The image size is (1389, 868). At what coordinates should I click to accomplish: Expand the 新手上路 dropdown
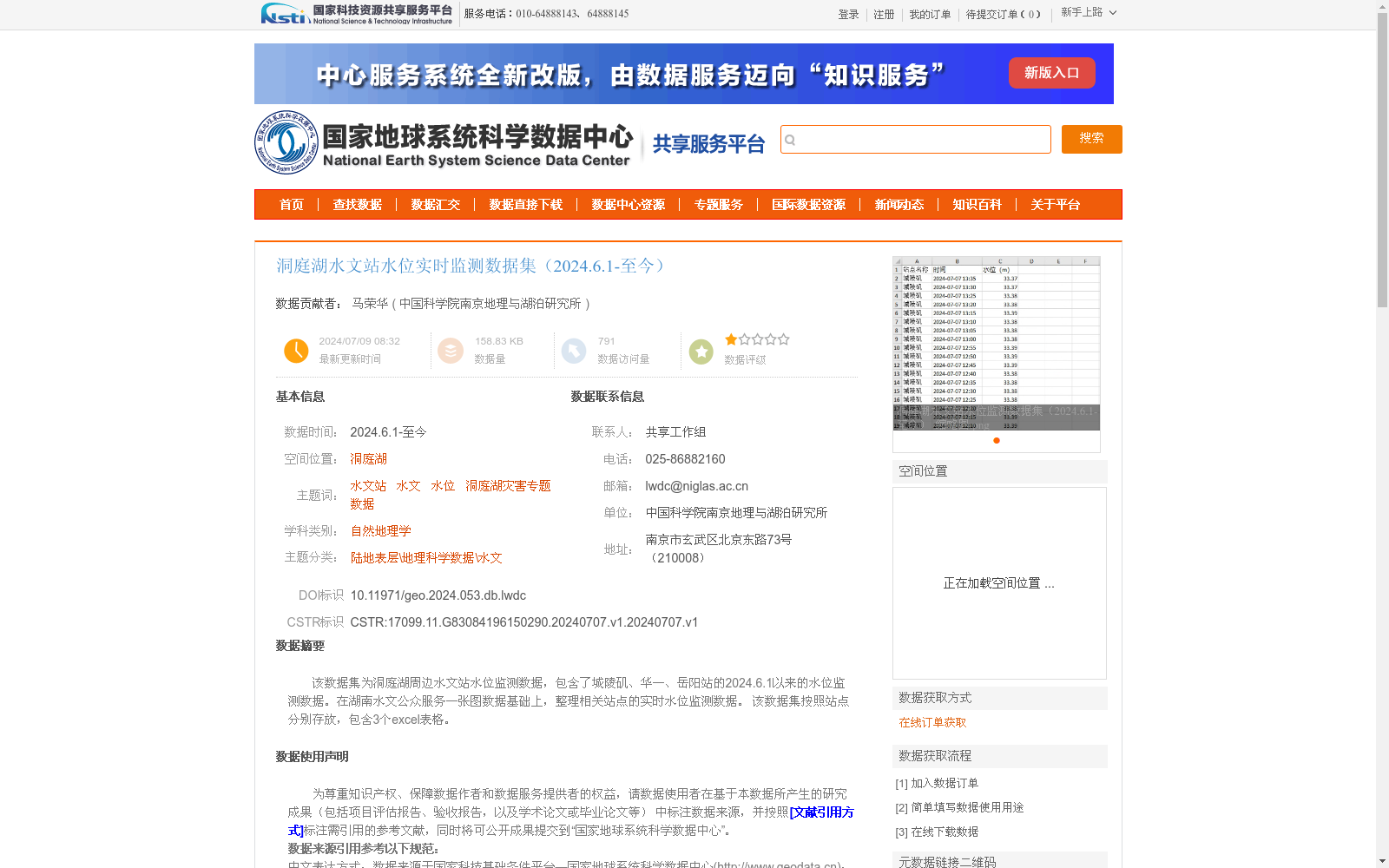1089,12
